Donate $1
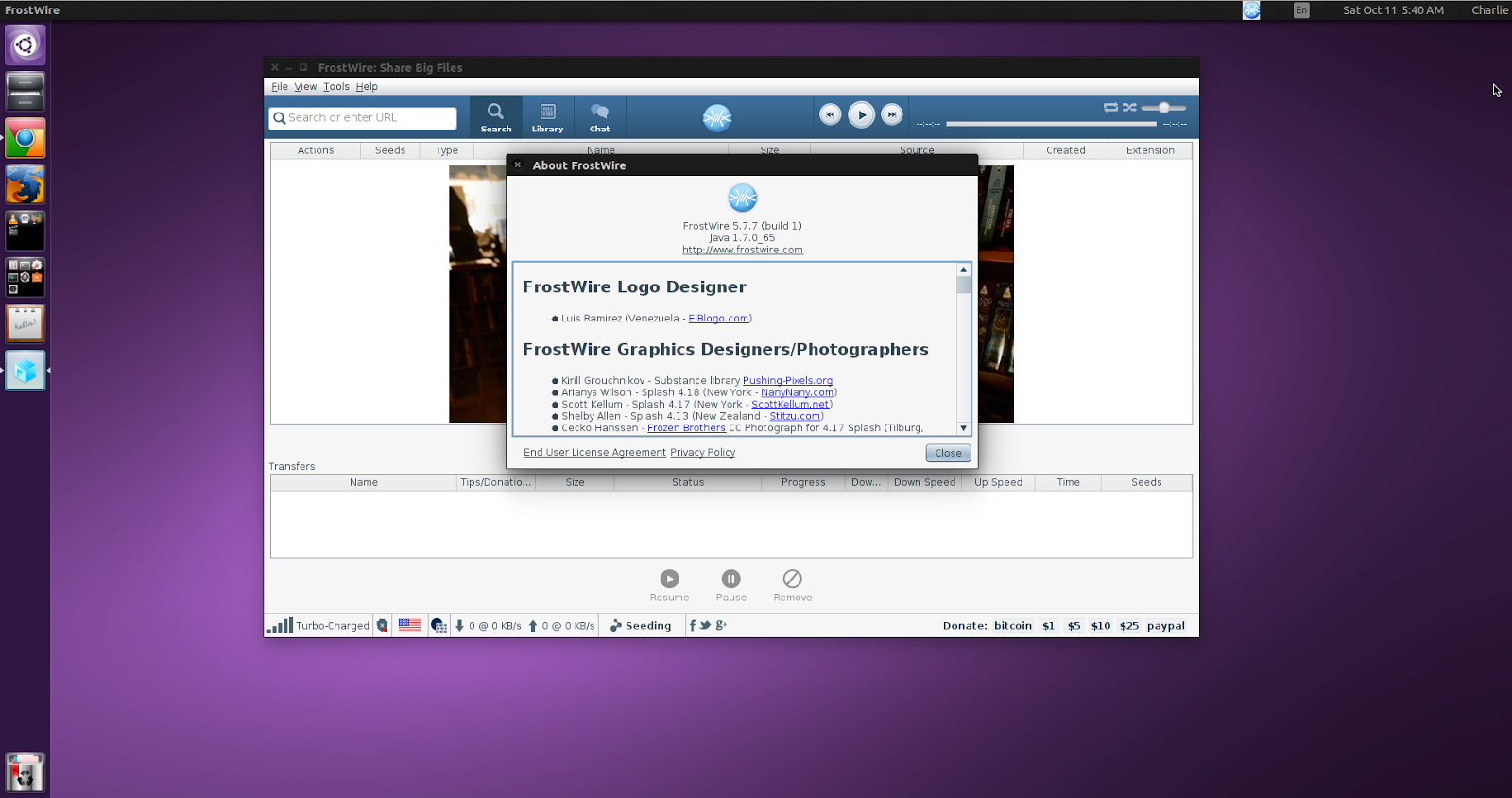Viewport: 1512px width, 798px height. 1048,626
